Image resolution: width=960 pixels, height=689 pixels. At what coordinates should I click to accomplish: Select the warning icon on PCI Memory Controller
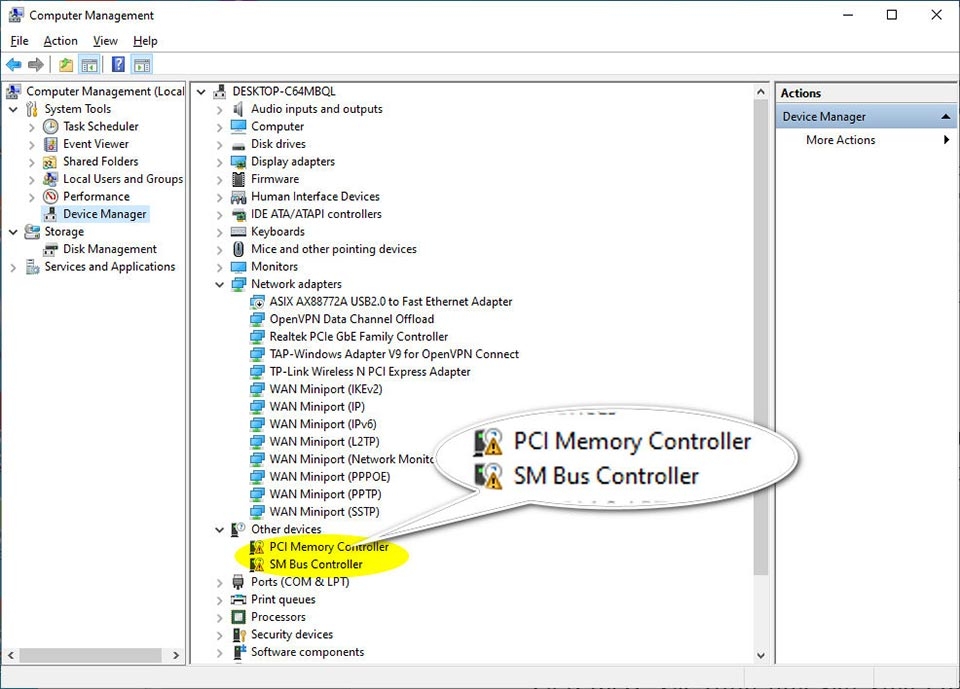255,547
